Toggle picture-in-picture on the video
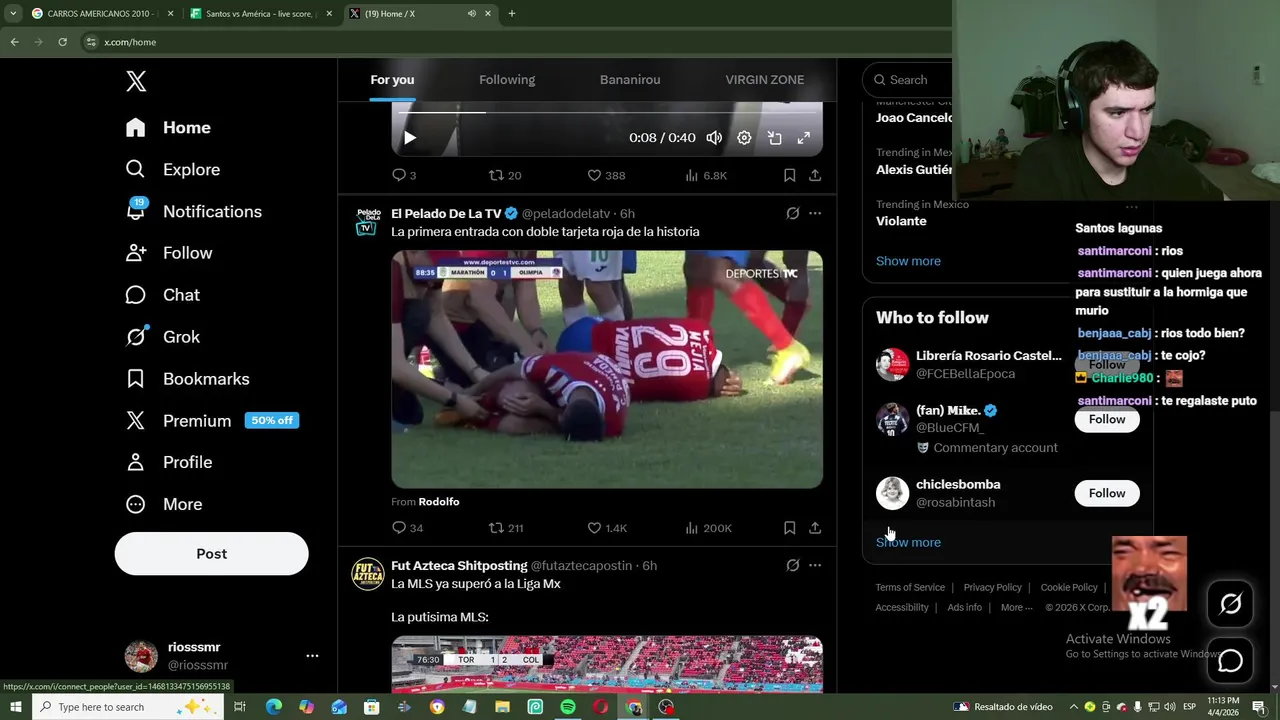This screenshot has width=1280, height=720. point(774,138)
